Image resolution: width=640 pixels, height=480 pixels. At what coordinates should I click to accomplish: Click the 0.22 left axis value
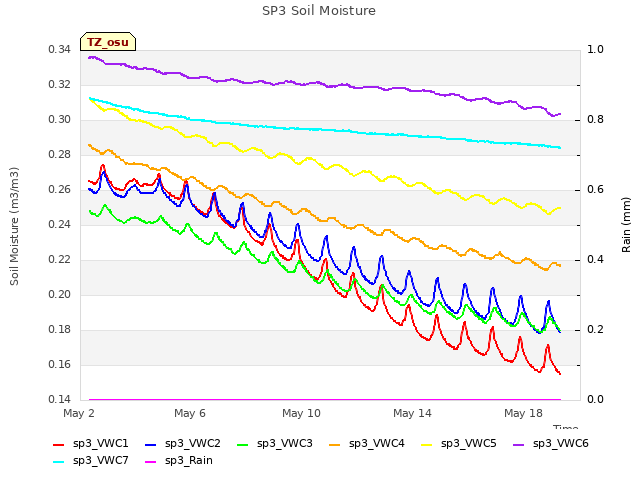[x=60, y=260]
